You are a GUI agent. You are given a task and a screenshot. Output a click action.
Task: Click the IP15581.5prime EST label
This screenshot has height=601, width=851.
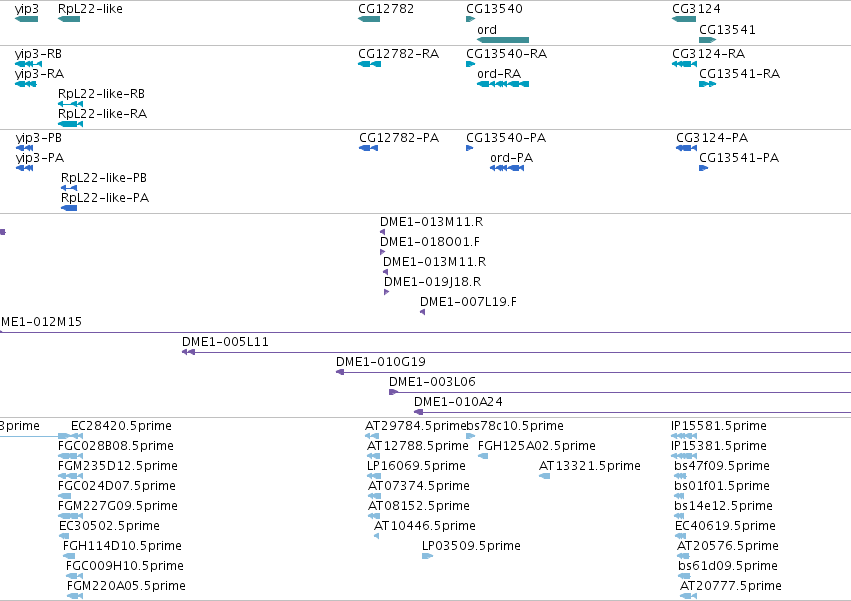(x=719, y=426)
